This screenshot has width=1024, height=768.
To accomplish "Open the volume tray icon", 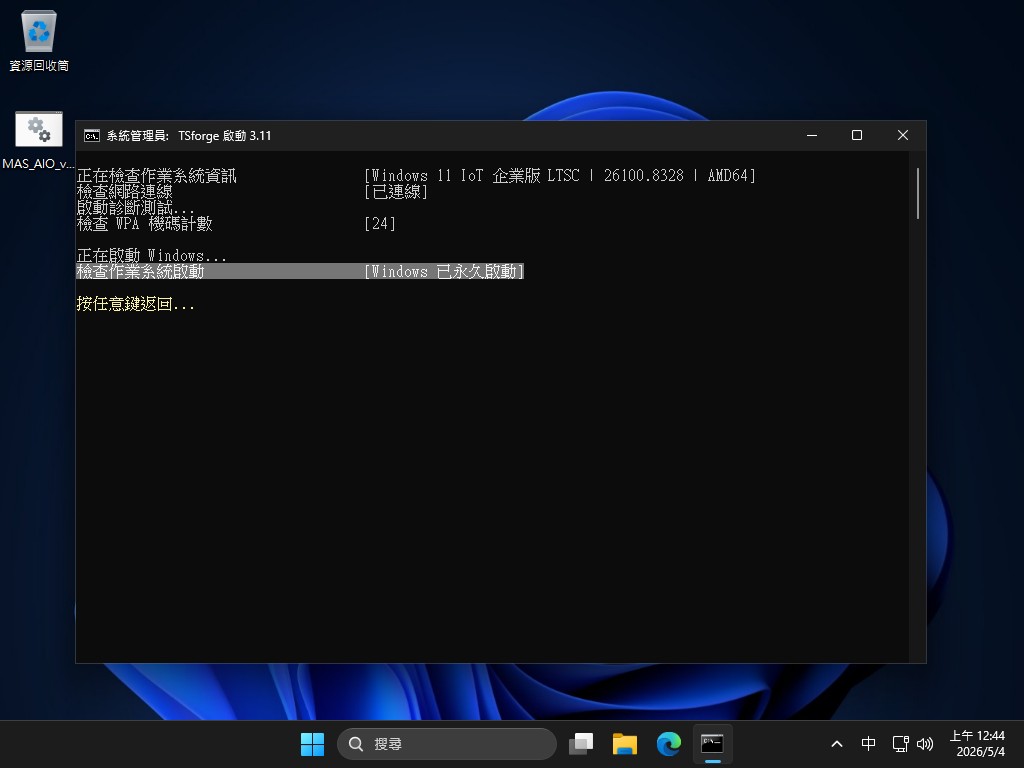I will (925, 744).
